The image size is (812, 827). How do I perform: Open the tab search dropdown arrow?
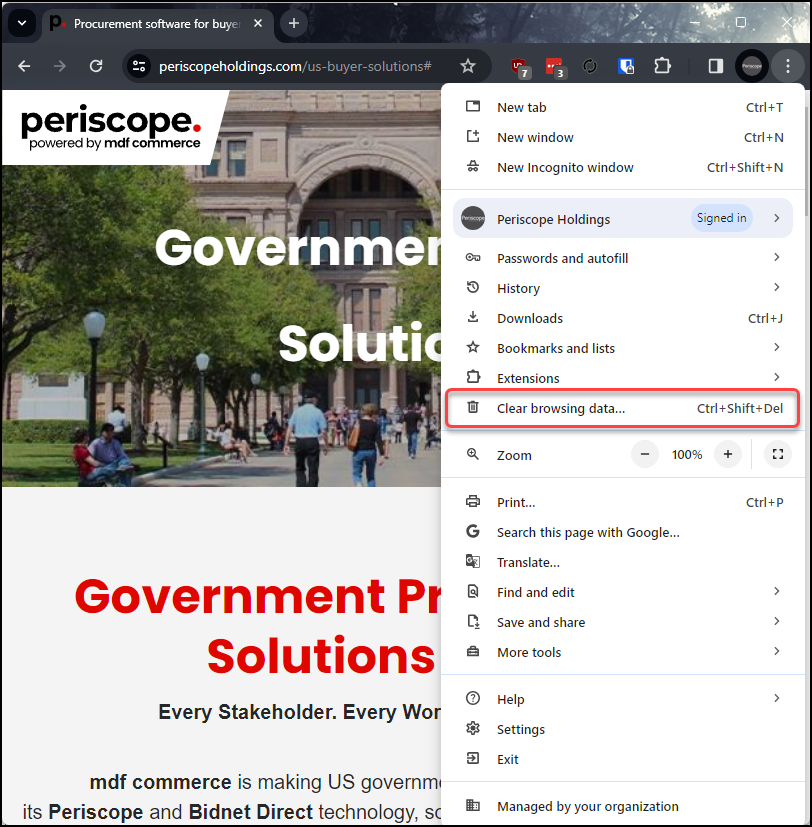(x=22, y=23)
